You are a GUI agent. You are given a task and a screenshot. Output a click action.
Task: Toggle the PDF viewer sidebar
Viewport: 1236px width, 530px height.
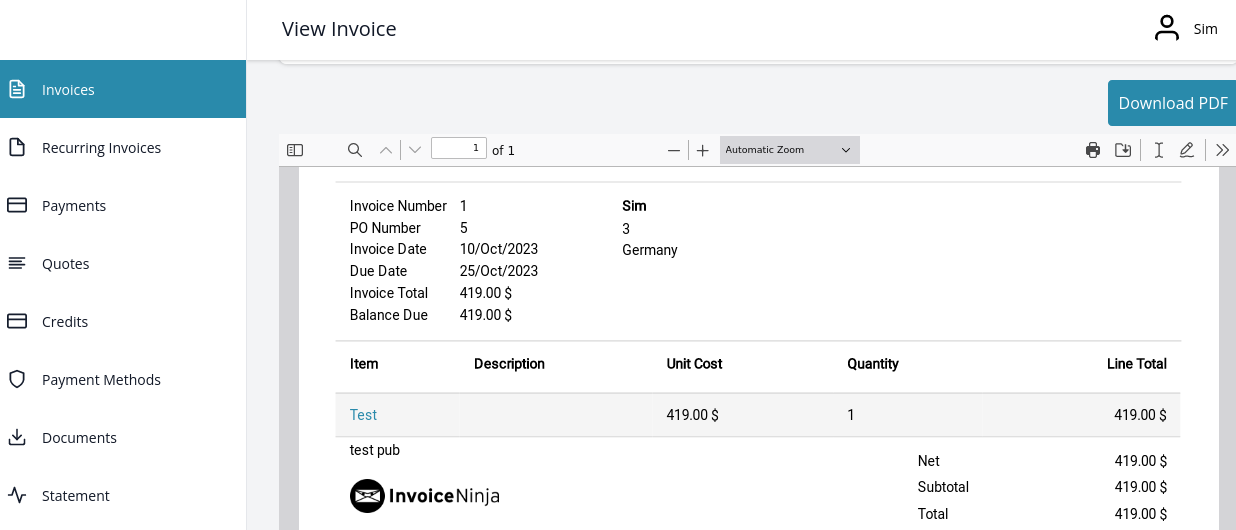[295, 150]
